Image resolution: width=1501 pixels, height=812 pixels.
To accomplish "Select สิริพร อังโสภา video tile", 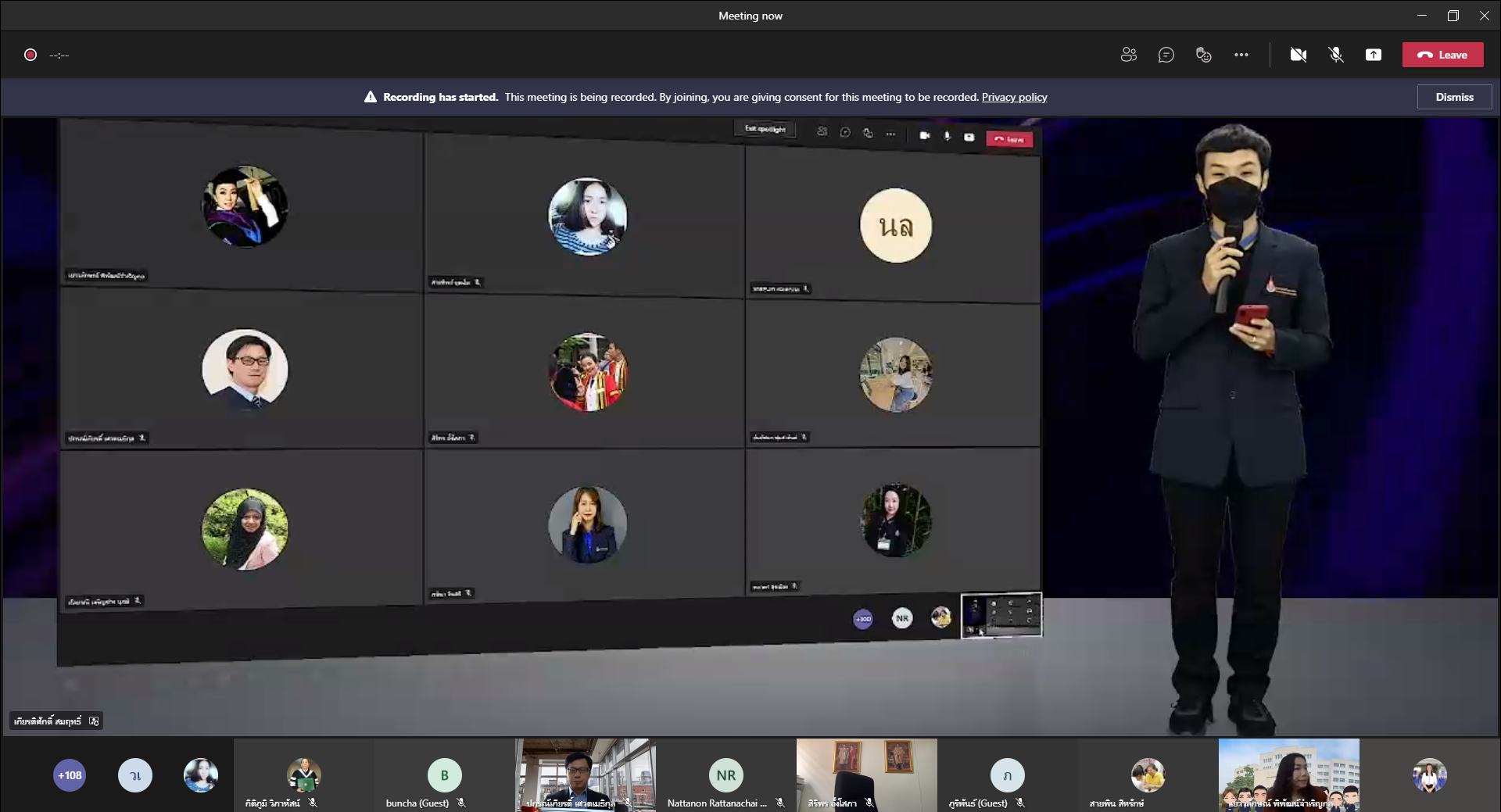I will [x=867, y=775].
